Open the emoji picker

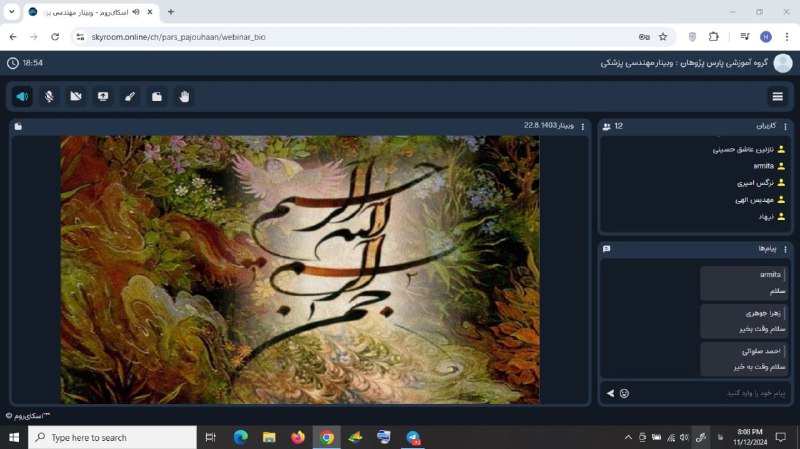624,393
